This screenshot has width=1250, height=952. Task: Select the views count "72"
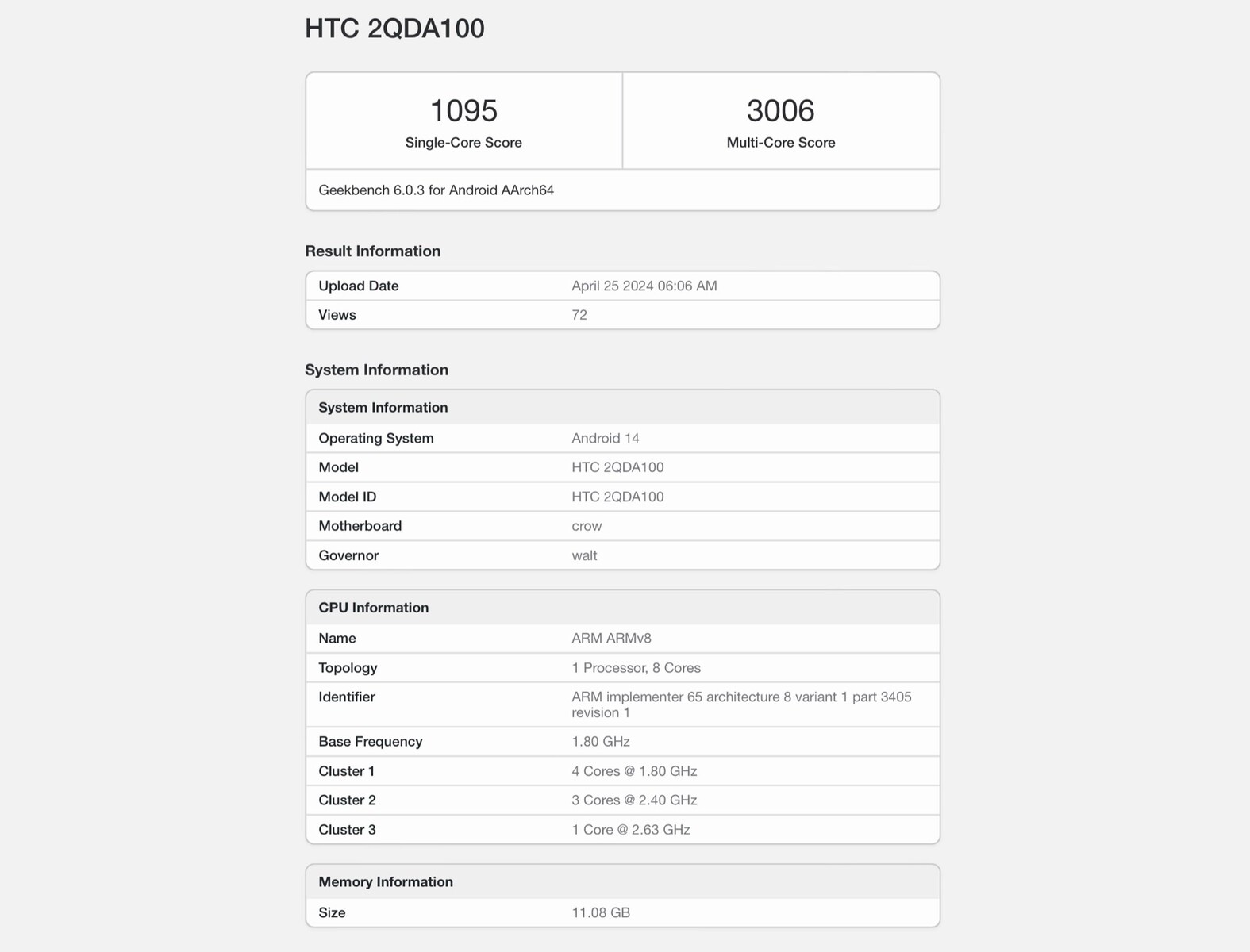tap(579, 315)
